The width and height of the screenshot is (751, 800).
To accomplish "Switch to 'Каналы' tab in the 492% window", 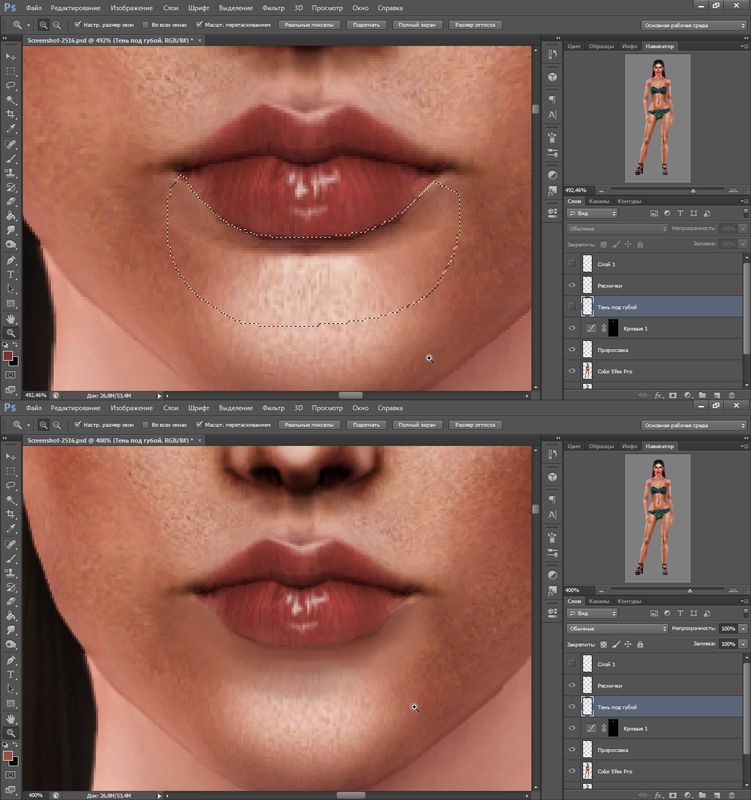I will point(599,201).
